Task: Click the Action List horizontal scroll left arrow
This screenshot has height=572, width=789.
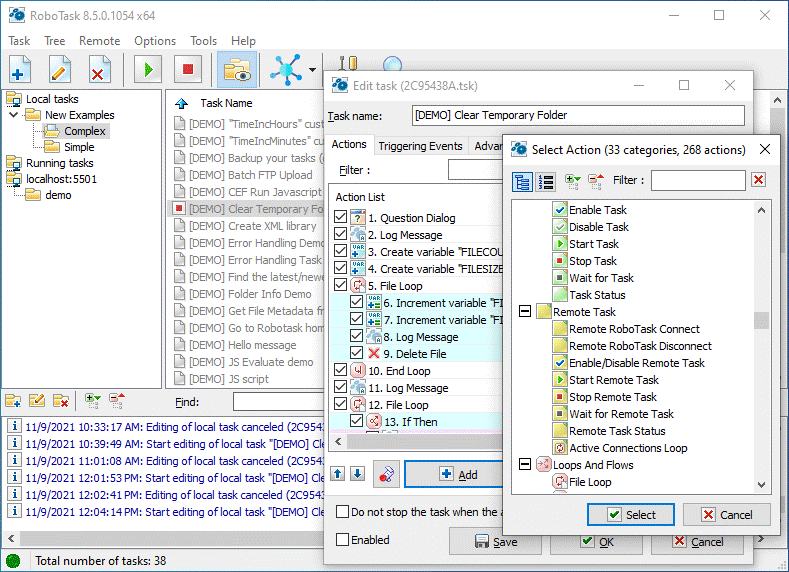Action: tap(338, 442)
